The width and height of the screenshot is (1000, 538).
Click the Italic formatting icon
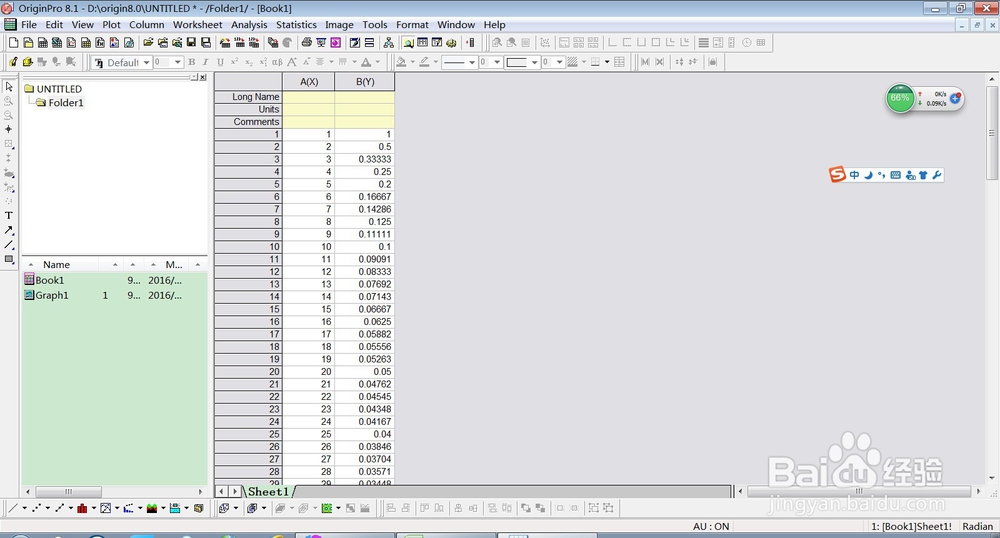pos(205,62)
